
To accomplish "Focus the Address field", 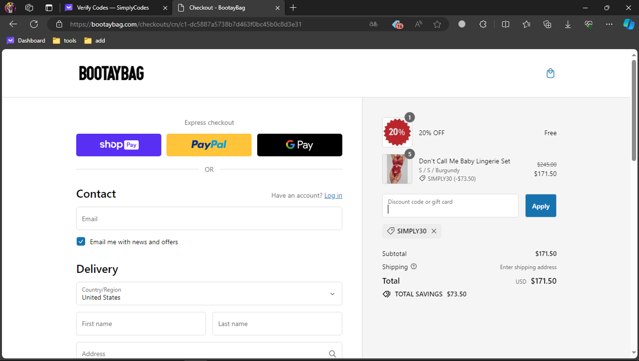I will coord(209,351).
